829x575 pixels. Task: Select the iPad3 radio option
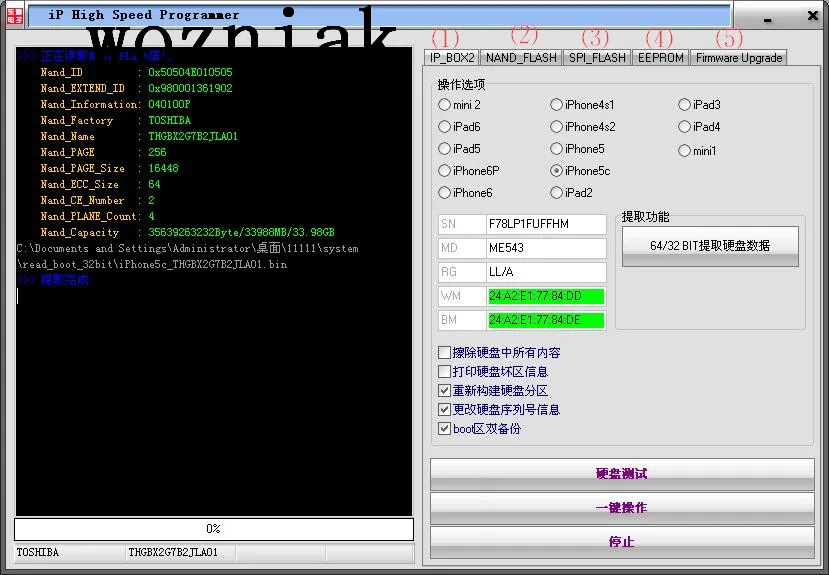(x=699, y=105)
